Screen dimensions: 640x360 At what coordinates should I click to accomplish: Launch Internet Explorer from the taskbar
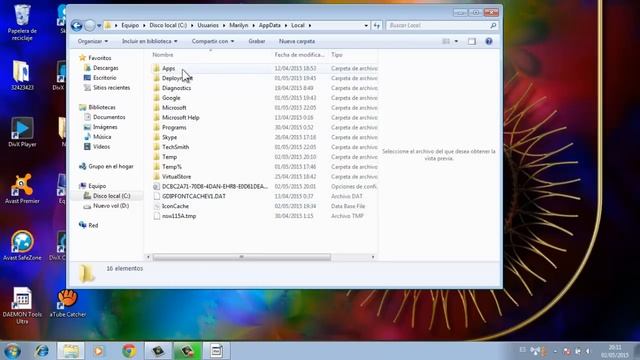pyautogui.click(x=42, y=351)
